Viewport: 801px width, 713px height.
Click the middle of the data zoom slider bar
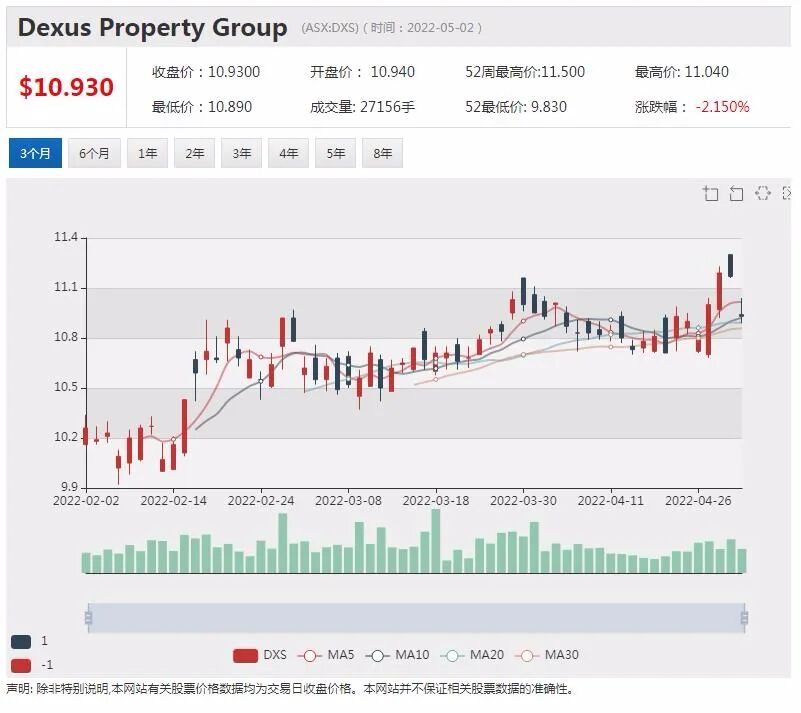[x=416, y=618]
